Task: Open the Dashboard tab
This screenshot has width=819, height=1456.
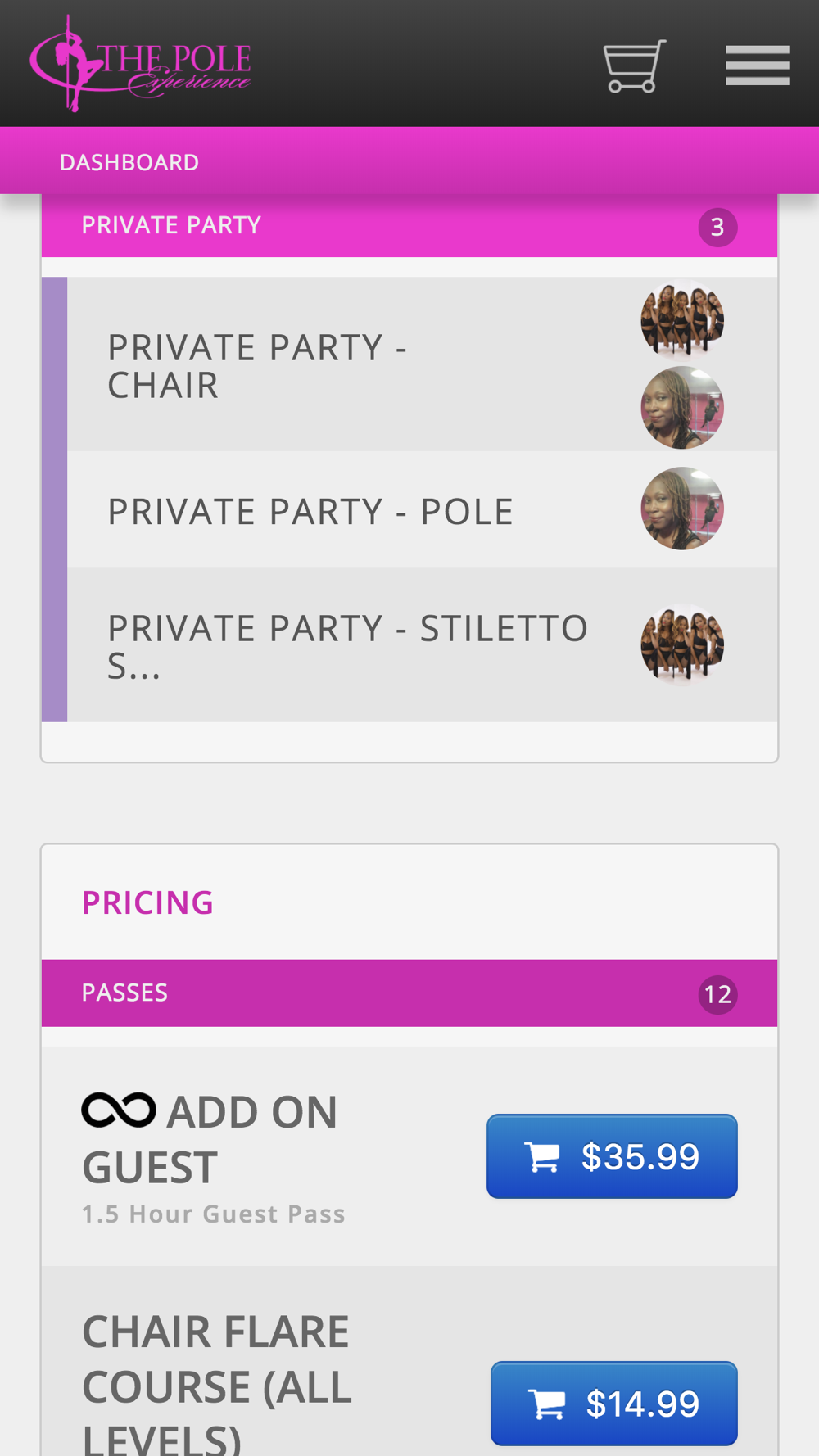Action: (x=129, y=162)
